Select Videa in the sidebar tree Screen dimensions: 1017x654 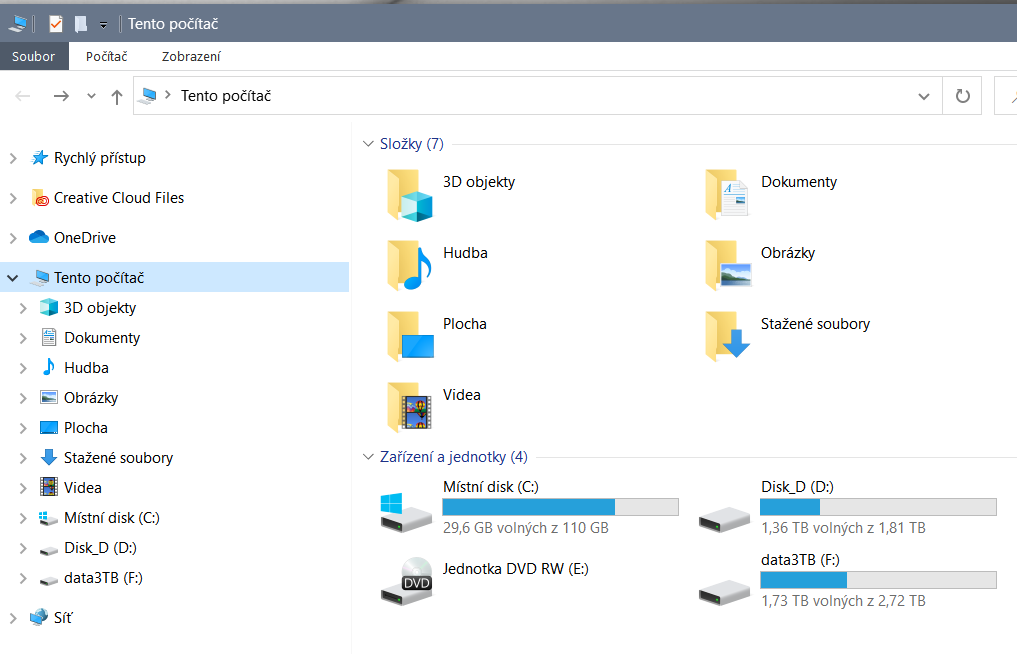pyautogui.click(x=82, y=488)
